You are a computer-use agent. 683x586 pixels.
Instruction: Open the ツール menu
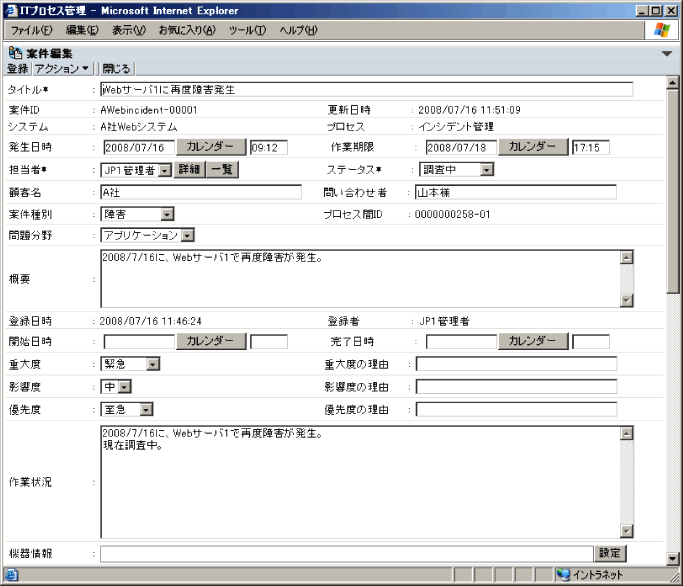(x=247, y=30)
